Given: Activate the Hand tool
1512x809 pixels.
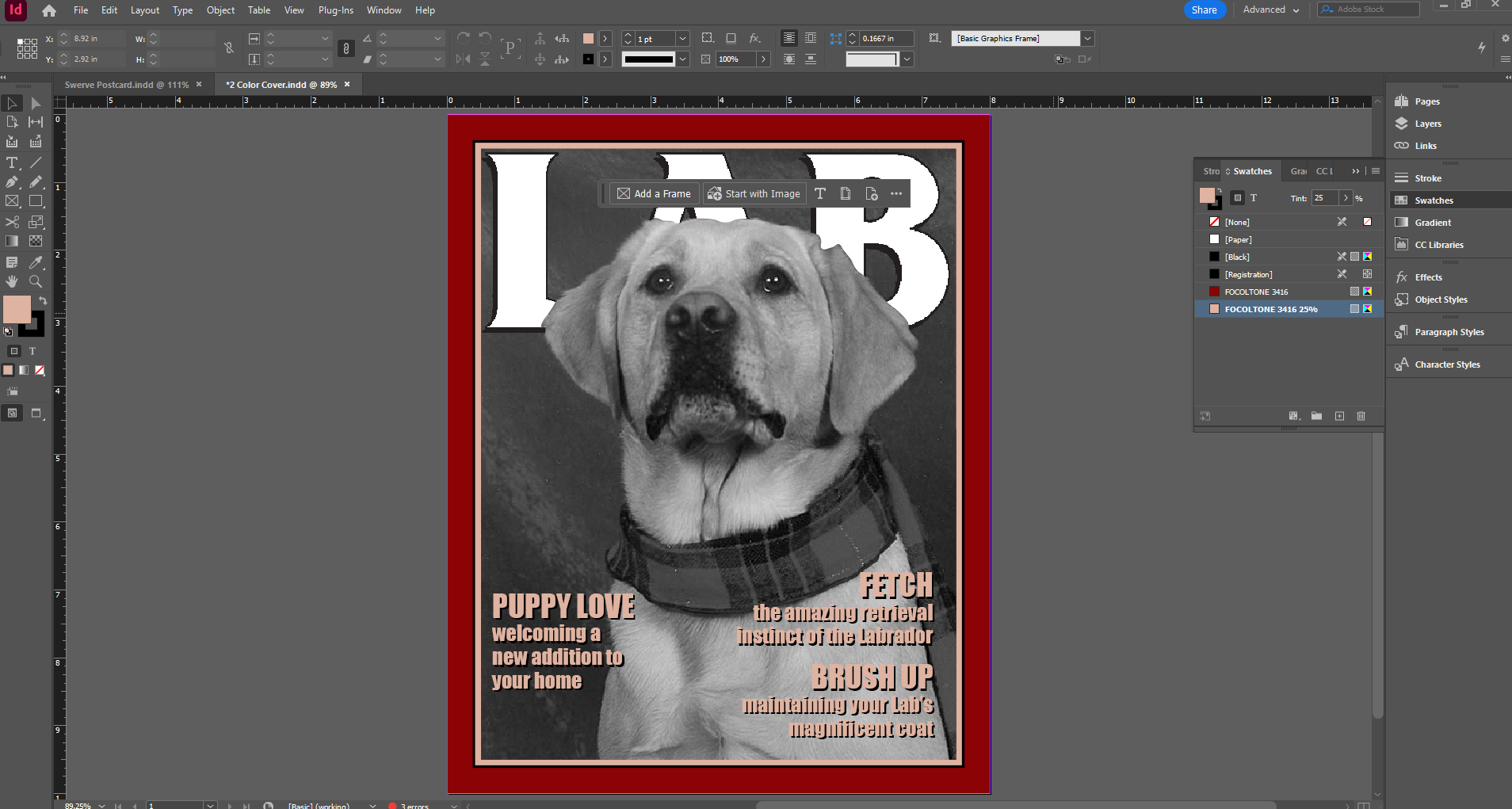Looking at the screenshot, I should pos(12,281).
